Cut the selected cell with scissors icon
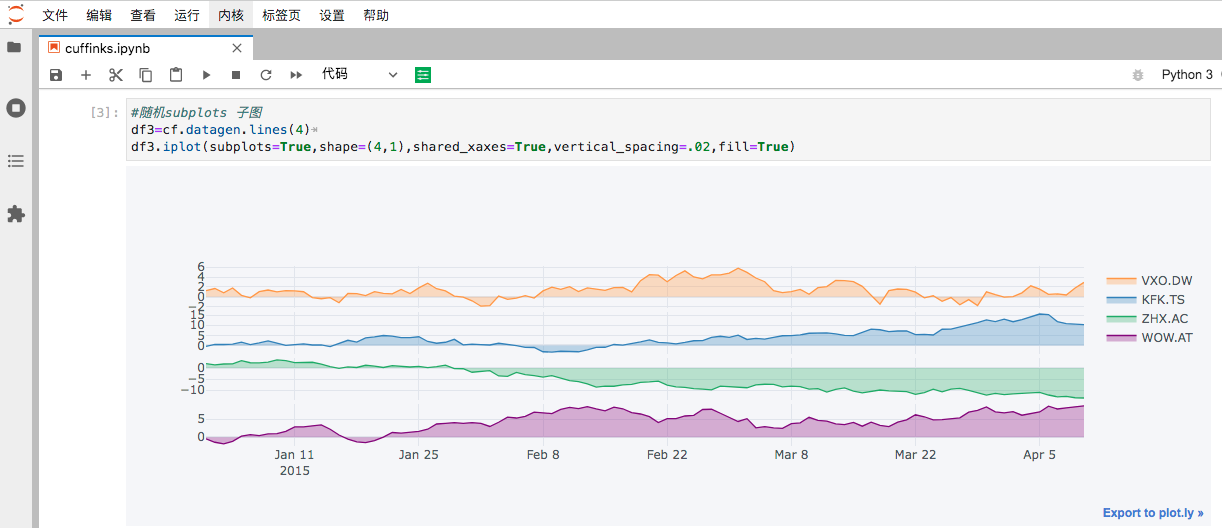Viewport: 1222px width, 528px height. tap(116, 75)
